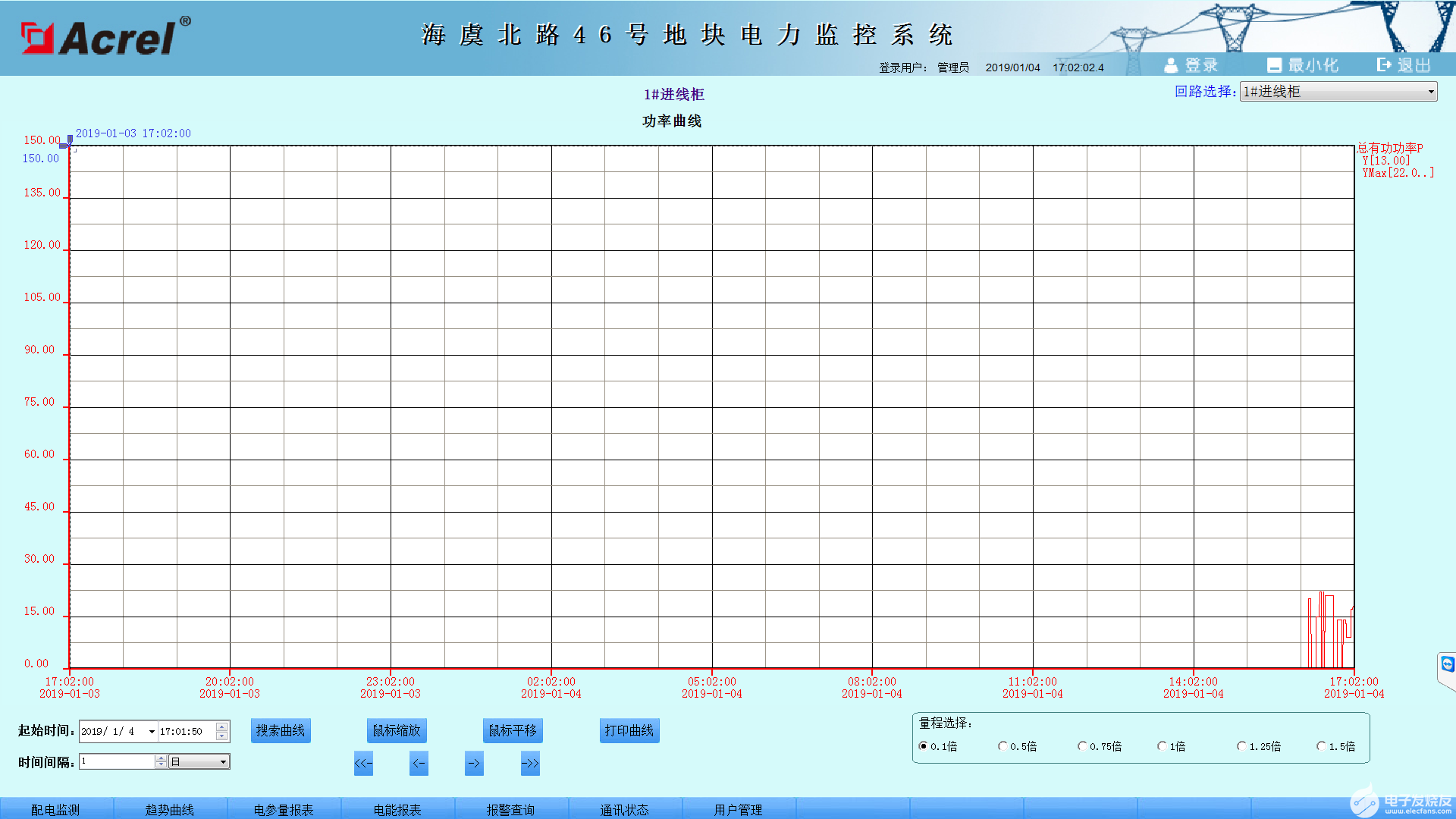Click the login user icon
Screen dimensions: 1456x819
1171,65
